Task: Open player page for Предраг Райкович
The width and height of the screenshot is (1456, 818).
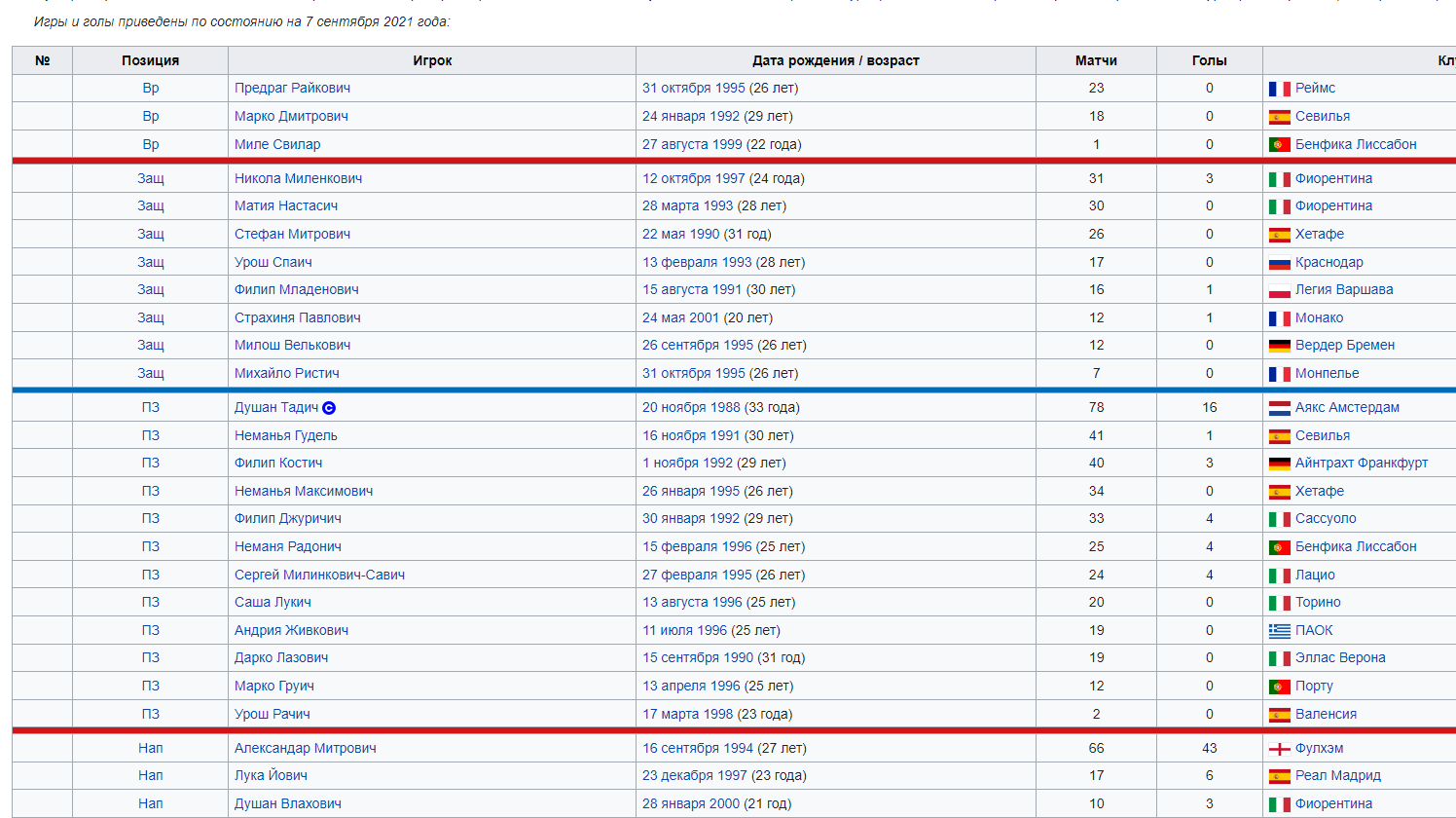Action: [292, 88]
